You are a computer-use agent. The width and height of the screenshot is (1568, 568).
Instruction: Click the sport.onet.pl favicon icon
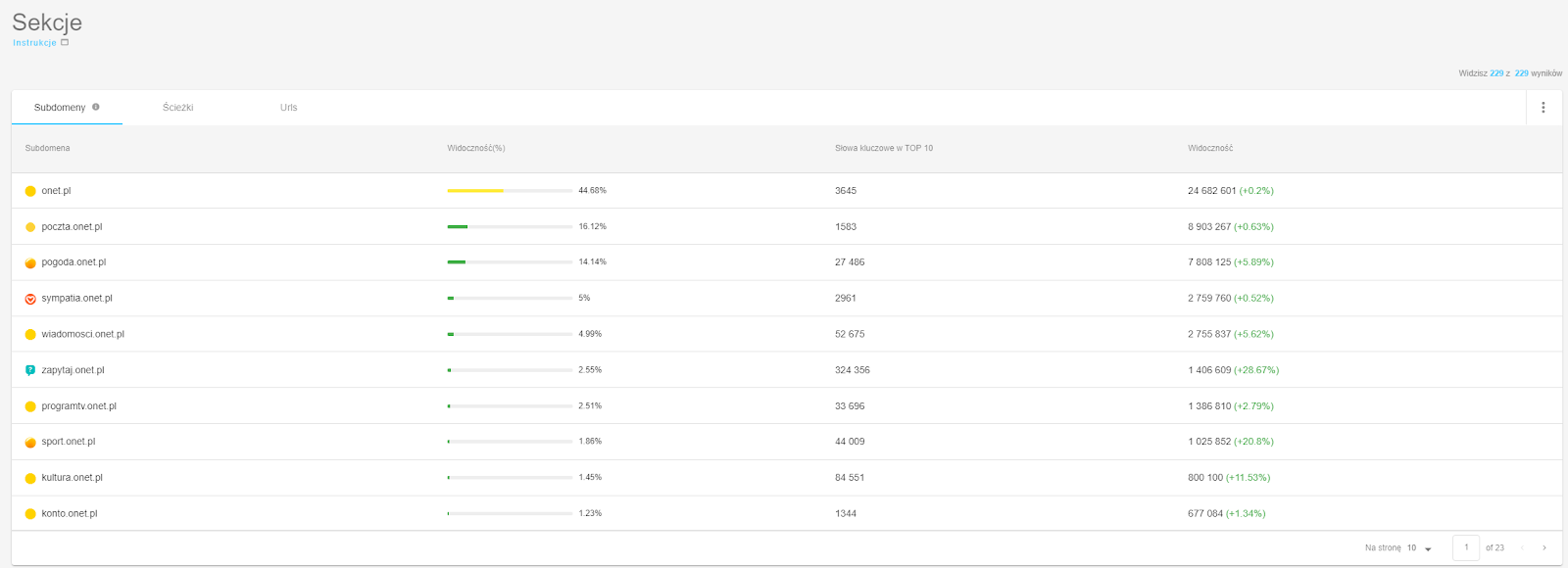tap(30, 443)
